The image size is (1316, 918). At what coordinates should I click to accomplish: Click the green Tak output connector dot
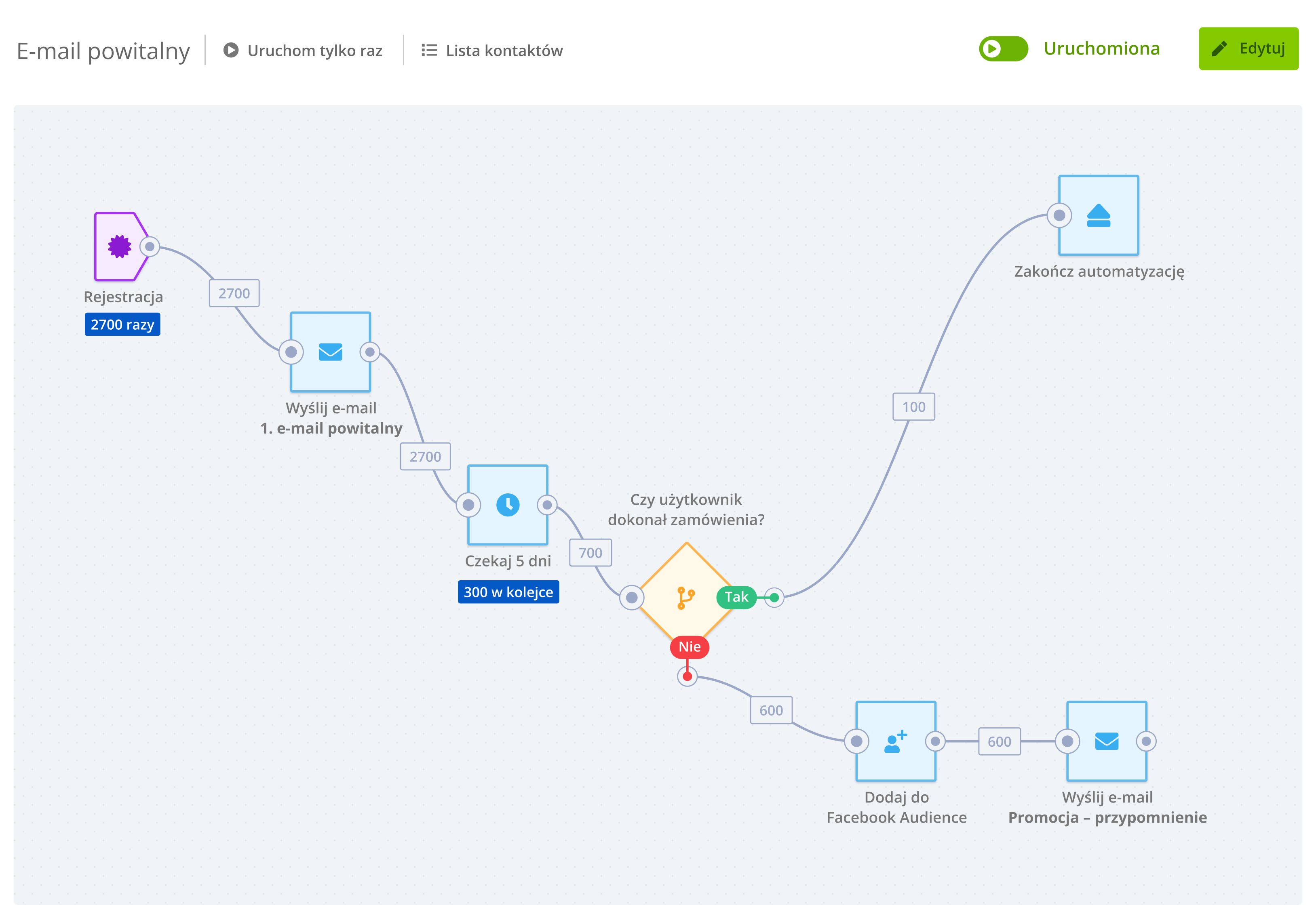[774, 598]
